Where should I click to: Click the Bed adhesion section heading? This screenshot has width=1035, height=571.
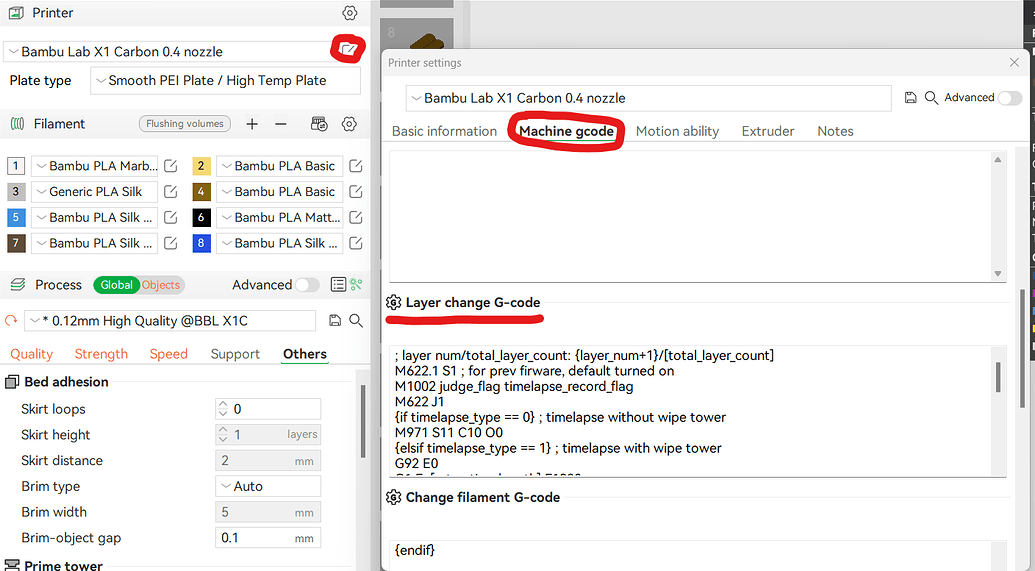(x=66, y=382)
